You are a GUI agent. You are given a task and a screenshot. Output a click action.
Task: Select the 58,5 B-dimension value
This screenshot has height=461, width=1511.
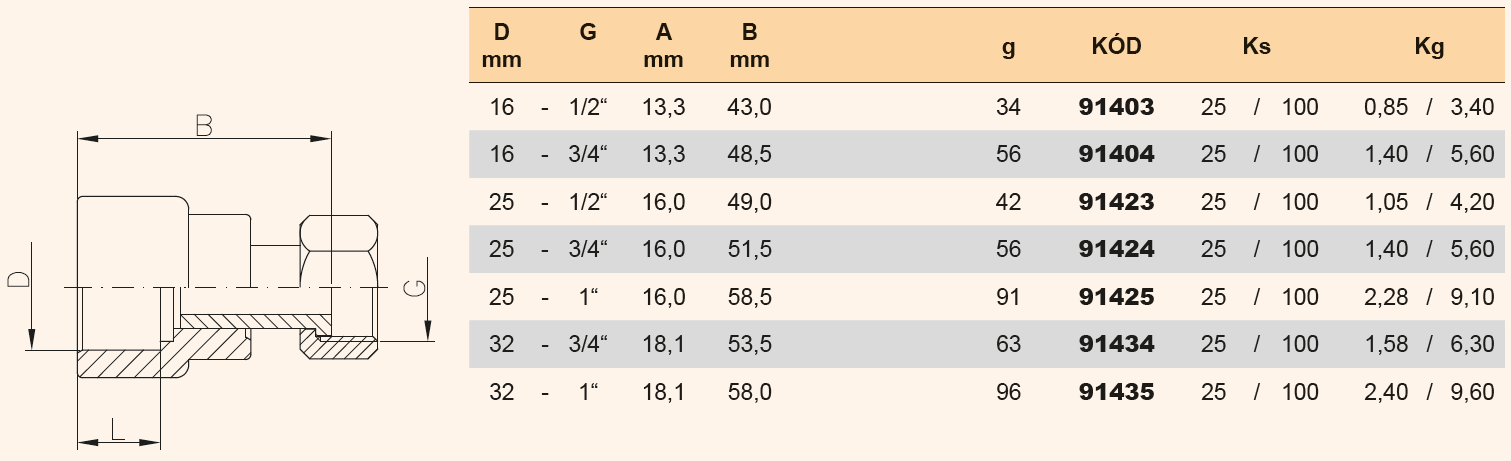pos(749,297)
